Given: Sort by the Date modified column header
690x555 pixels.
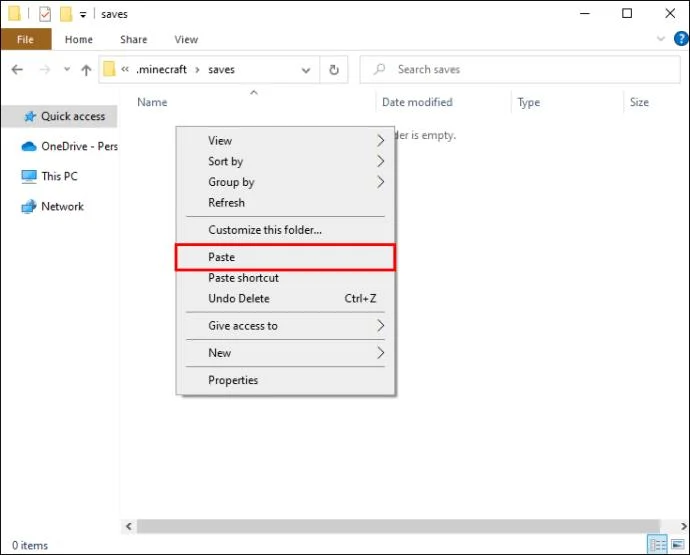Looking at the screenshot, I should (417, 102).
